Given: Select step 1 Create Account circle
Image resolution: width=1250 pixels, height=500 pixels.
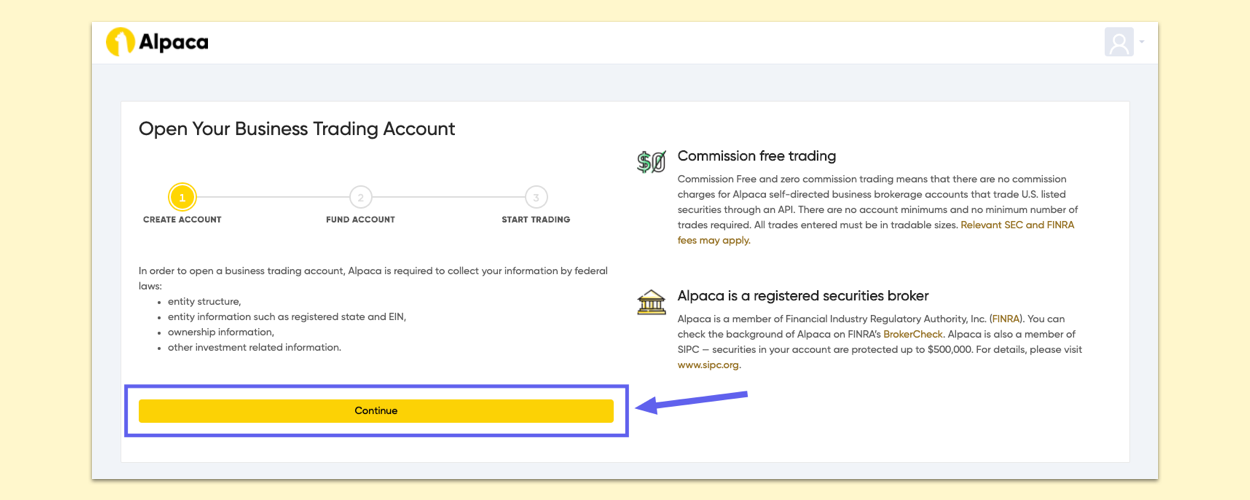Looking at the screenshot, I should click(x=182, y=197).
